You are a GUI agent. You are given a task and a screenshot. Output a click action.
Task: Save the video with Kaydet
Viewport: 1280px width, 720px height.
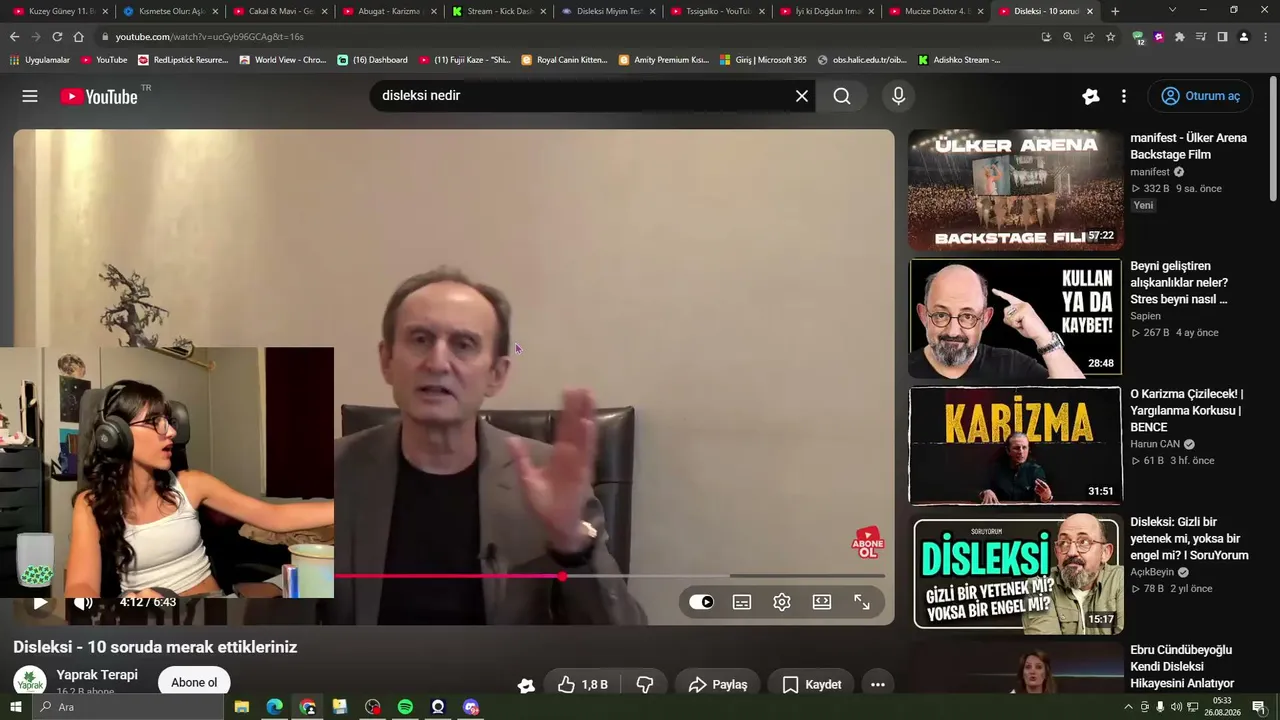click(812, 684)
